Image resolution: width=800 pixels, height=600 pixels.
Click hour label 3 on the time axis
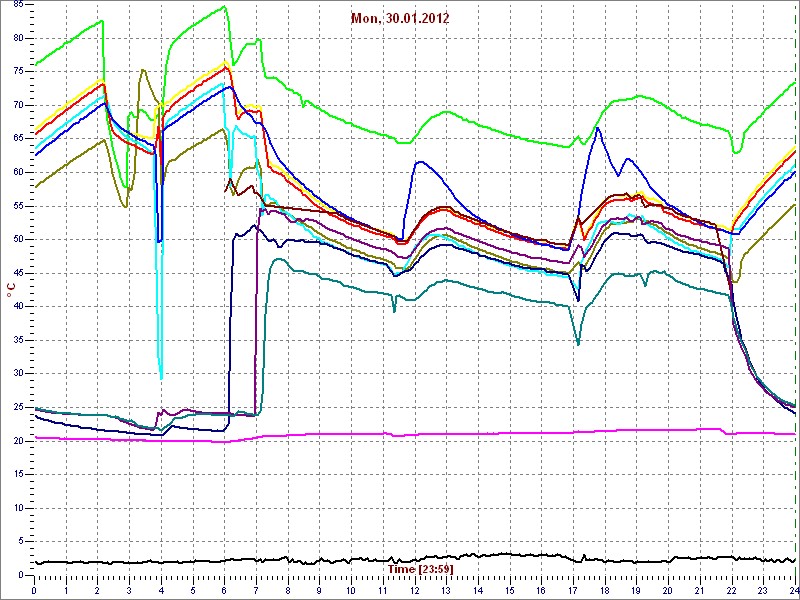click(x=129, y=590)
